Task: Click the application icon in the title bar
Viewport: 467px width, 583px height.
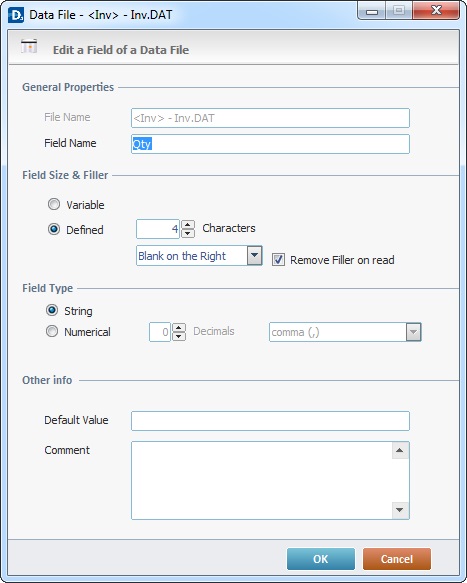Action: [16, 15]
